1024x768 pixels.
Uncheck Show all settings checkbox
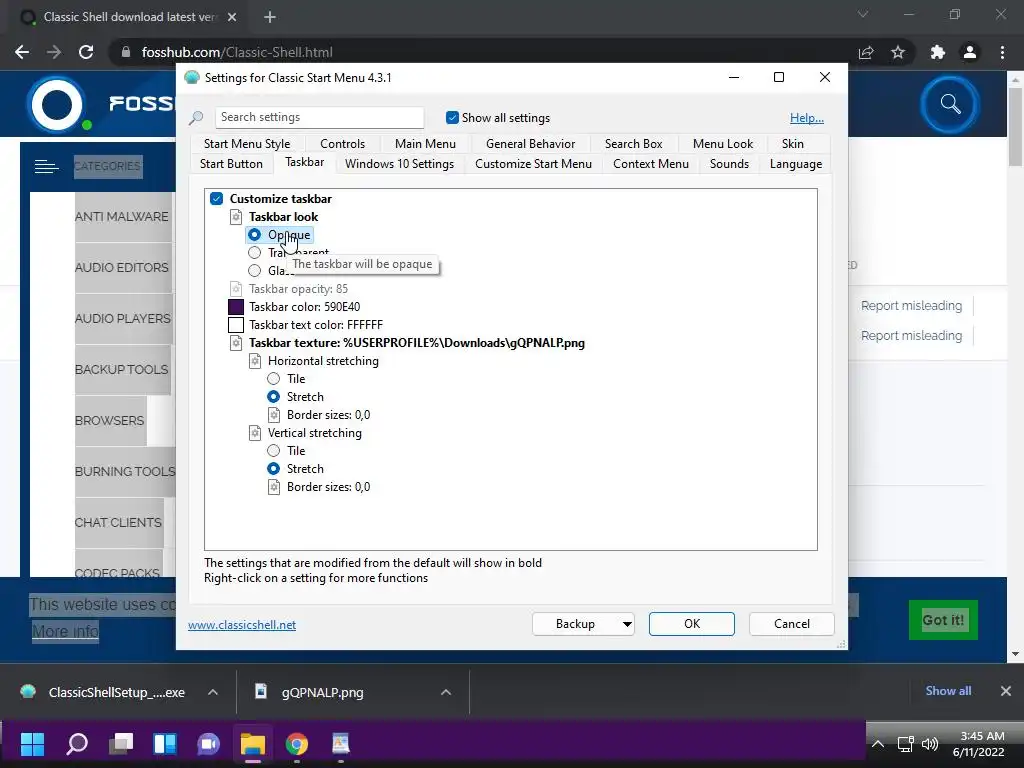pos(452,118)
